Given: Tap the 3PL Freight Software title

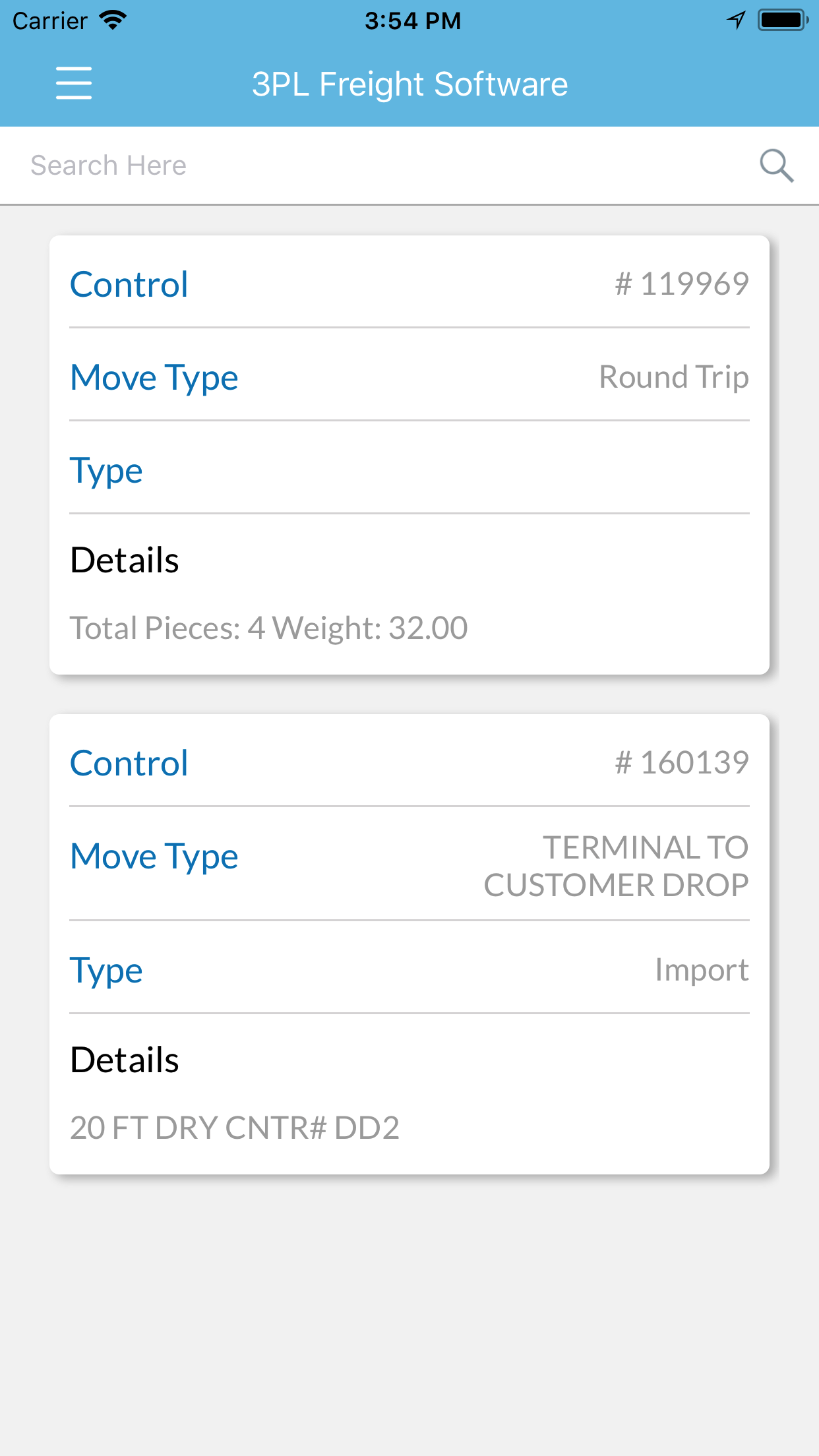Looking at the screenshot, I should 409,84.
